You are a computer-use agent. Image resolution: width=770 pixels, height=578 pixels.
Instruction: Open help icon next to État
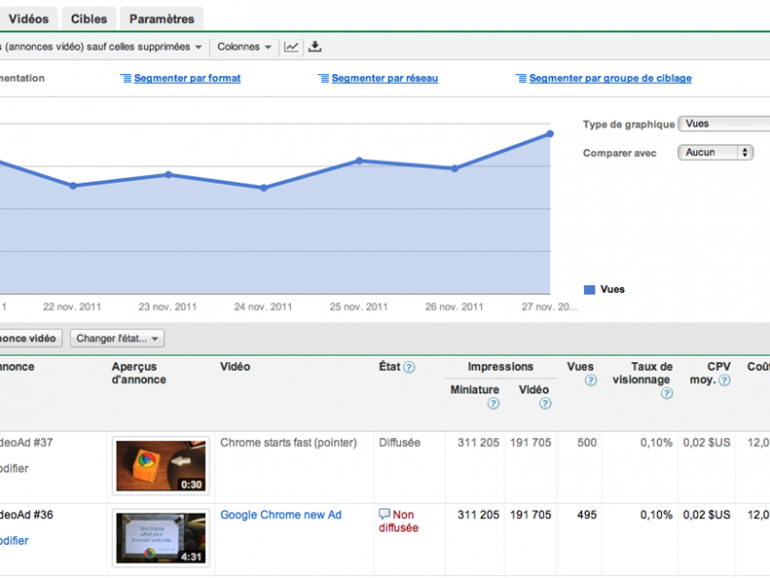click(409, 368)
